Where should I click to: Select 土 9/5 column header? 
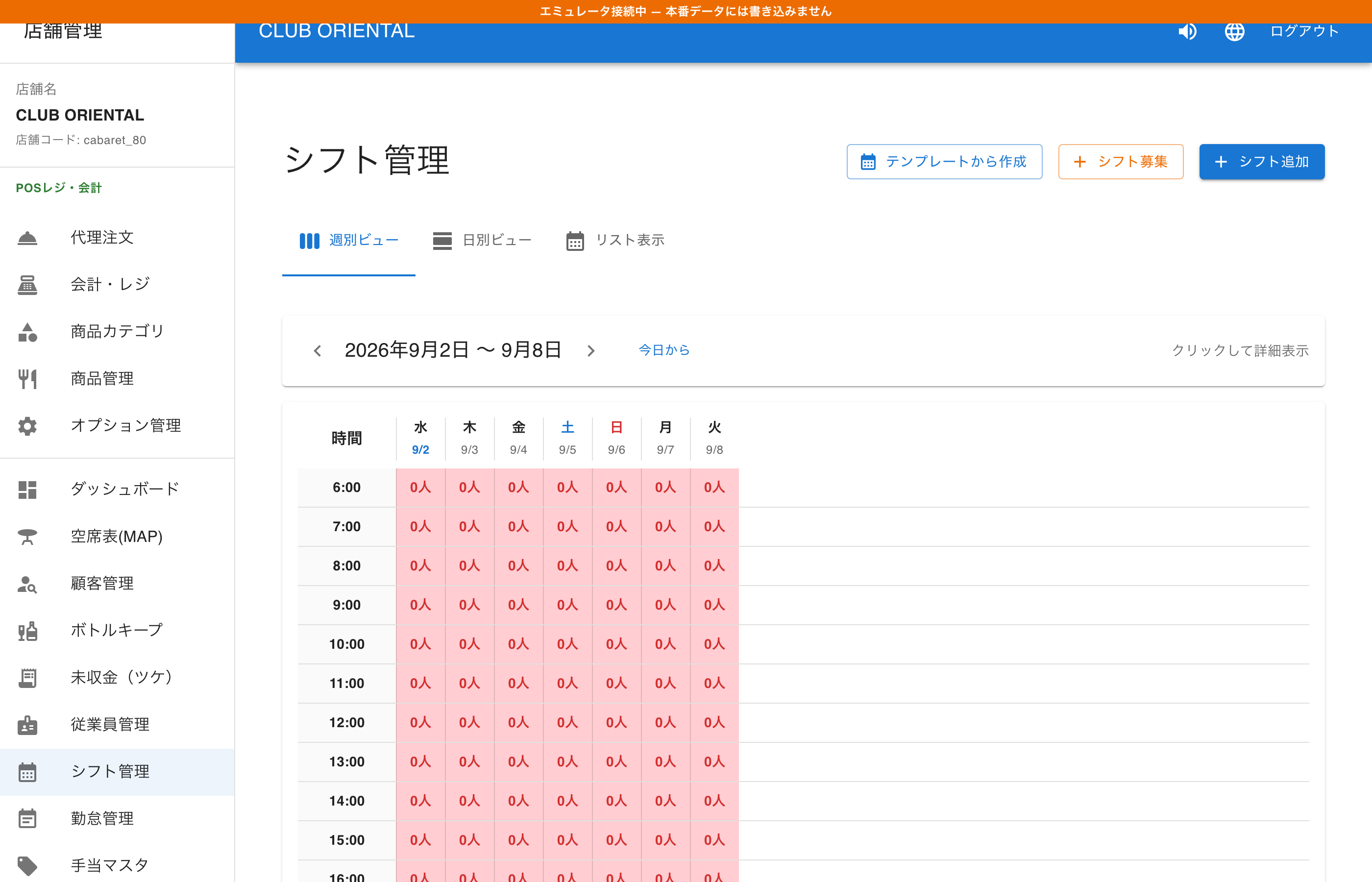tap(567, 438)
